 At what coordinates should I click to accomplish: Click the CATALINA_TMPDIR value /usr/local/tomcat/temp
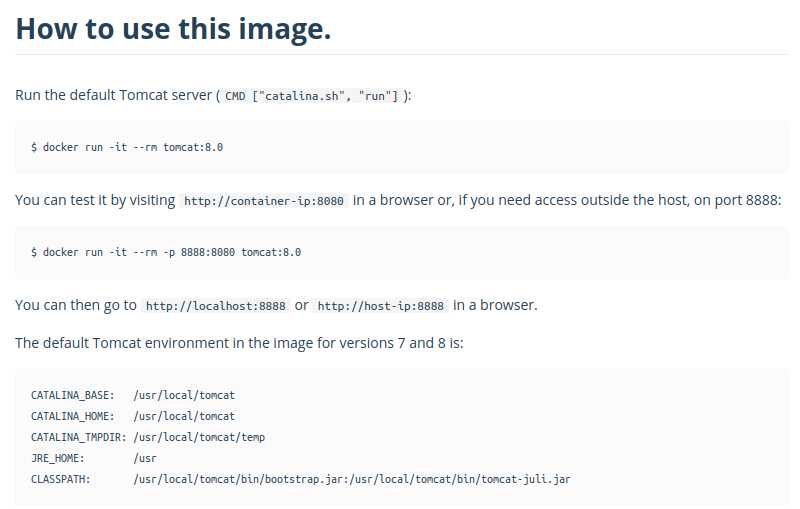pyautogui.click(x=199, y=437)
